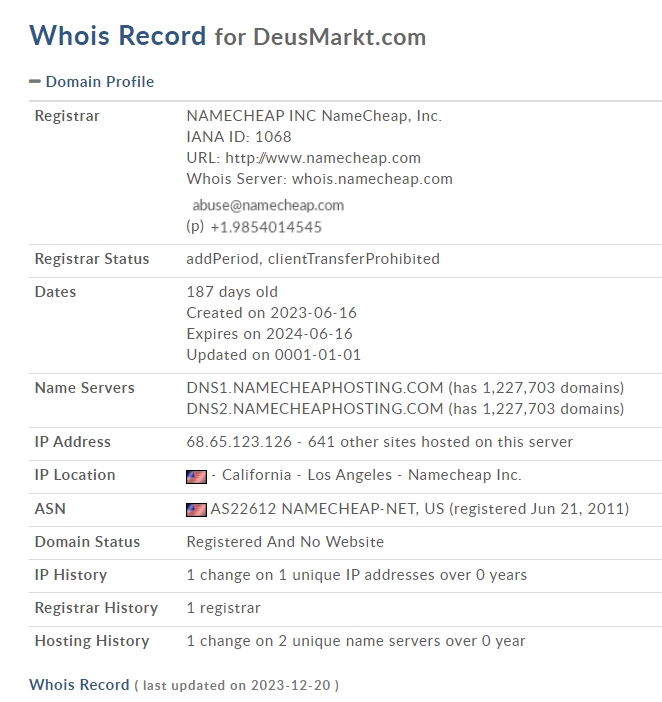Click the Whois Record for DeusMarkt.com heading

pos(227,36)
